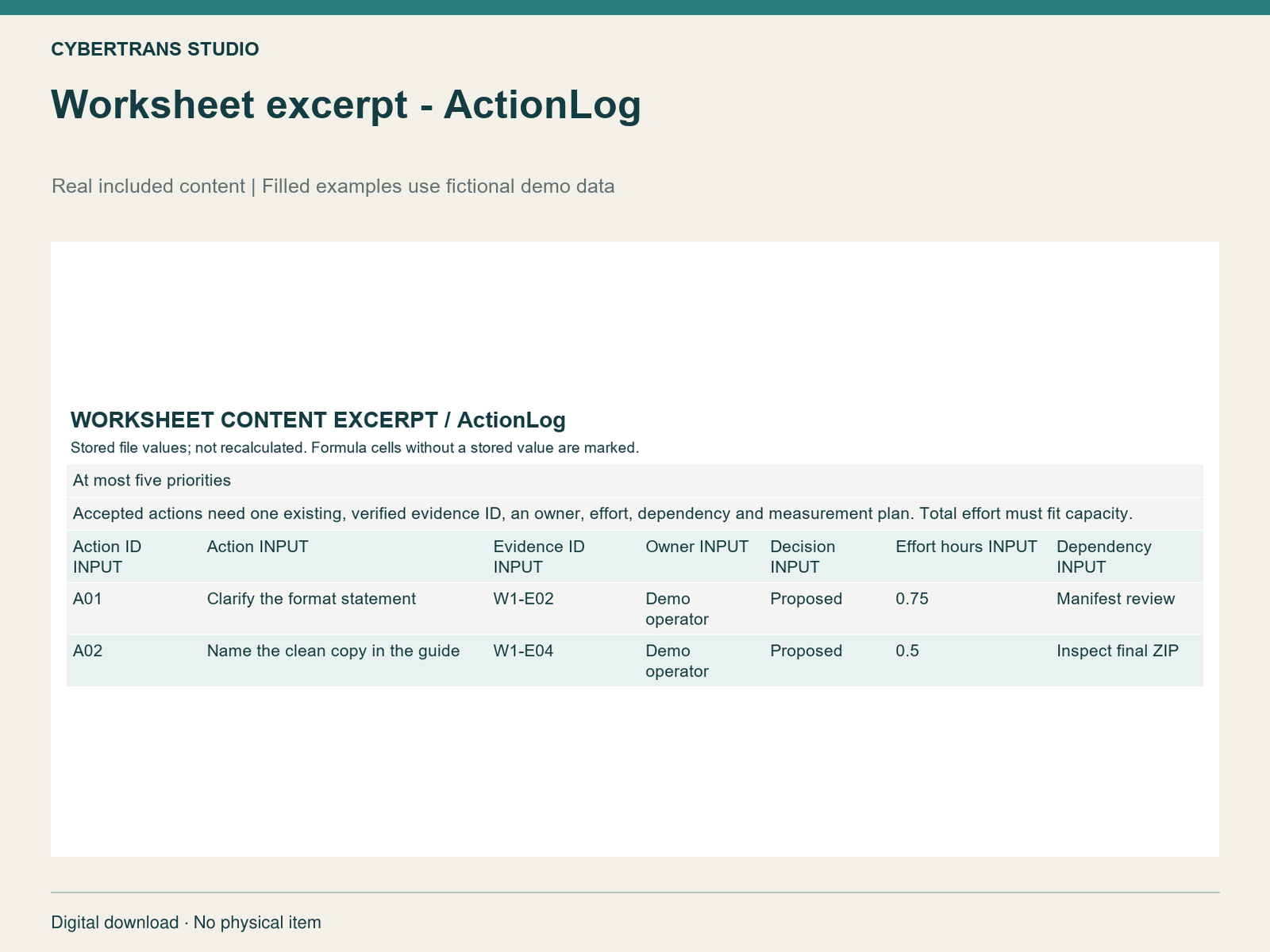Select the 'At most five priorities' row
The image size is (1270, 952).
pos(635,481)
